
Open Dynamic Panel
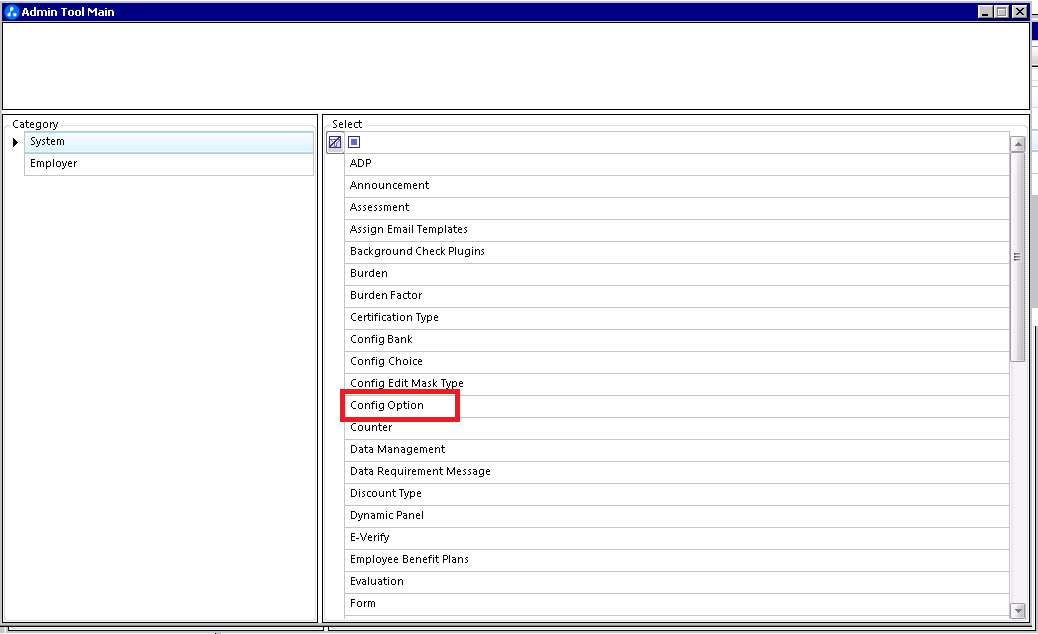(x=677, y=516)
